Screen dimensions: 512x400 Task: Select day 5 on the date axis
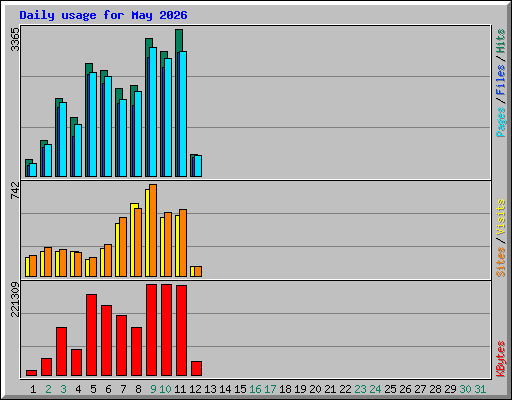[93, 389]
